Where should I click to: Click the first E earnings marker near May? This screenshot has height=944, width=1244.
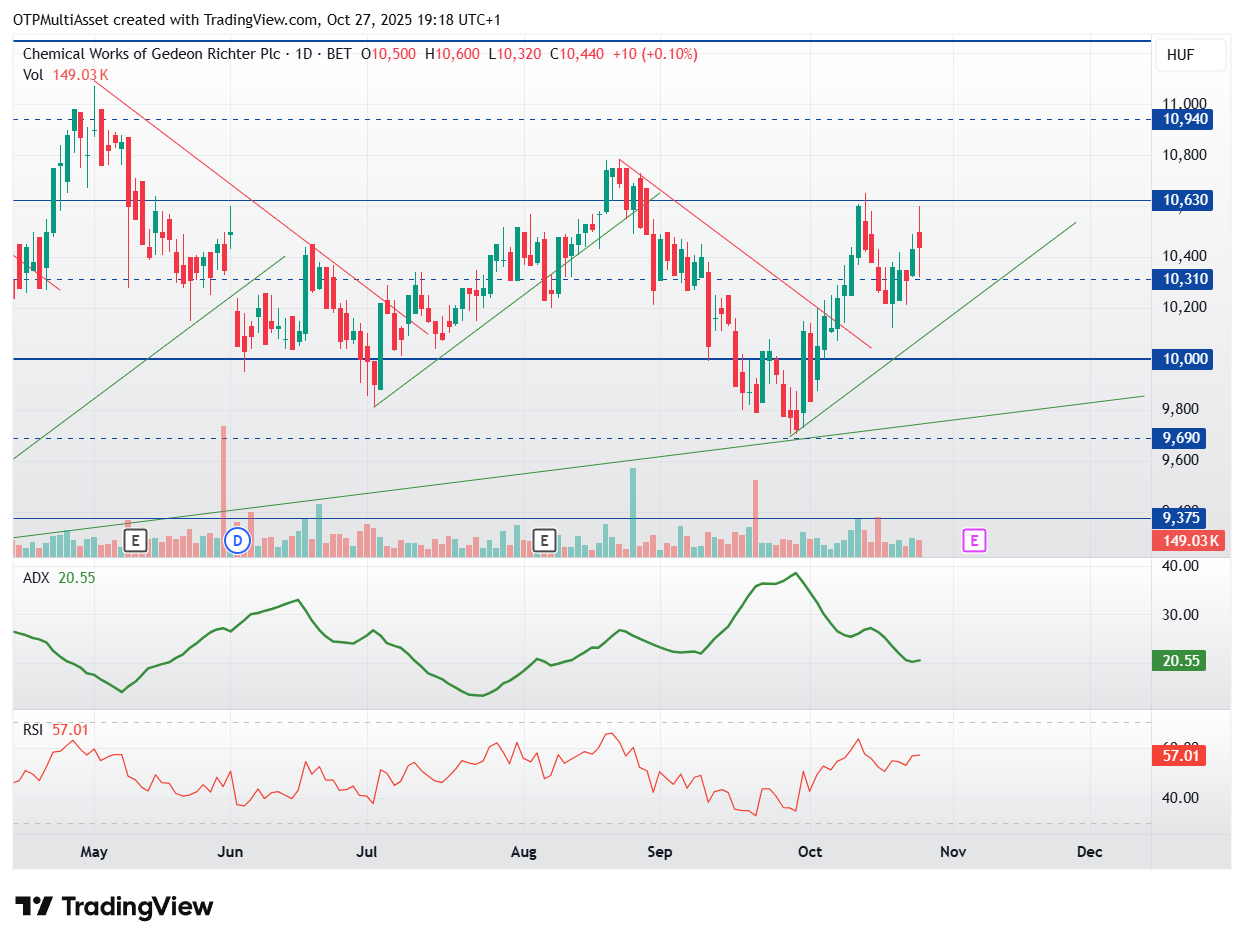click(x=137, y=542)
